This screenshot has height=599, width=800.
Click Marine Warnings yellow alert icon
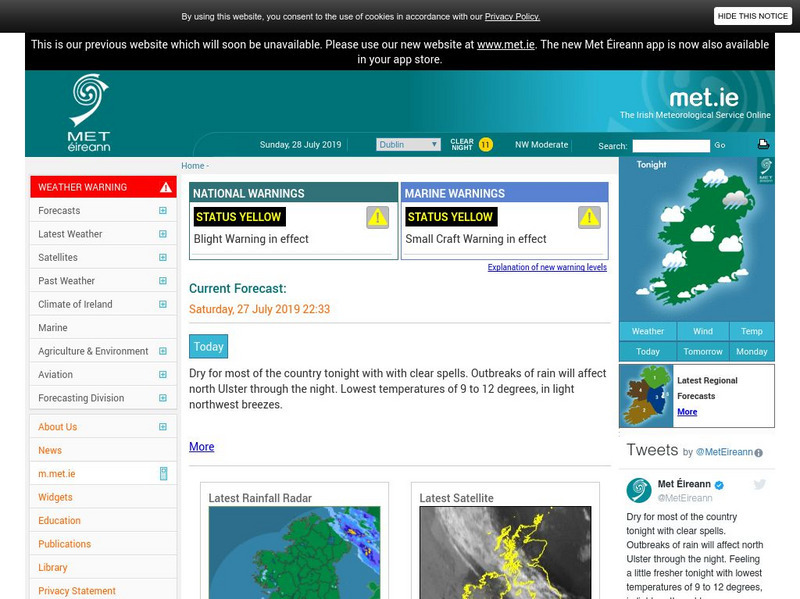589,217
